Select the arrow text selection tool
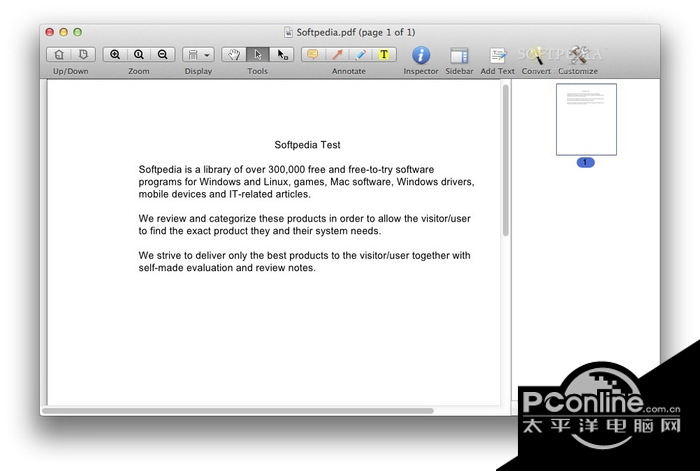This screenshot has width=700, height=471. (258, 54)
